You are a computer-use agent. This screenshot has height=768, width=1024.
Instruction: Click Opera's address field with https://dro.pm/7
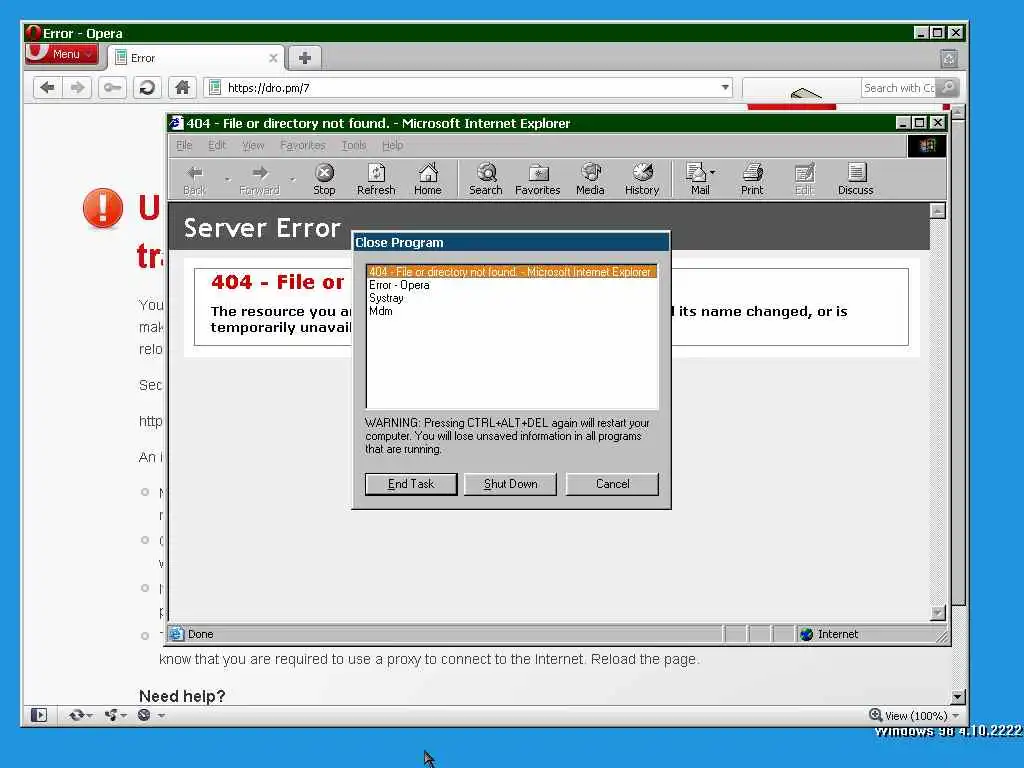click(468, 88)
